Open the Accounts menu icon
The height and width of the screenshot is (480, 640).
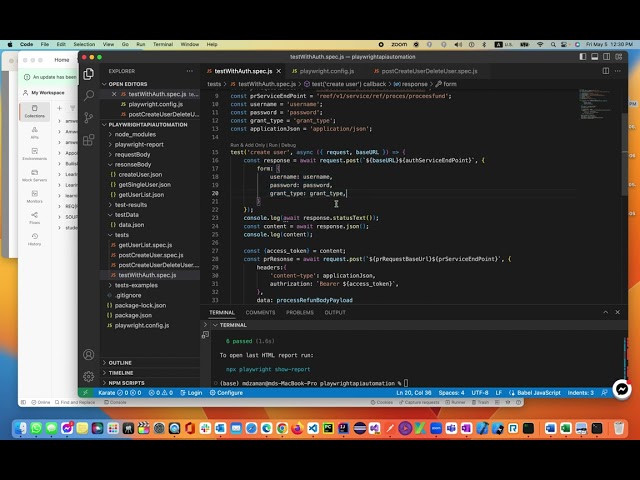pos(89,355)
